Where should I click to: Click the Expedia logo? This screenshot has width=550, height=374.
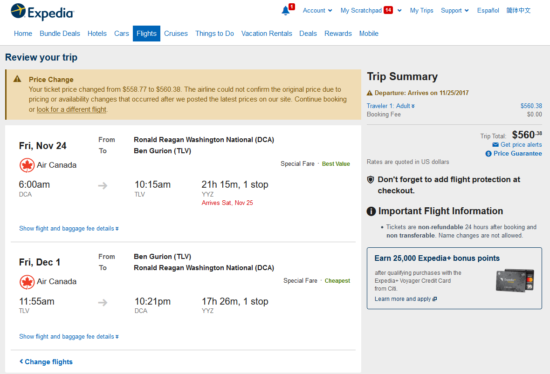click(42, 12)
